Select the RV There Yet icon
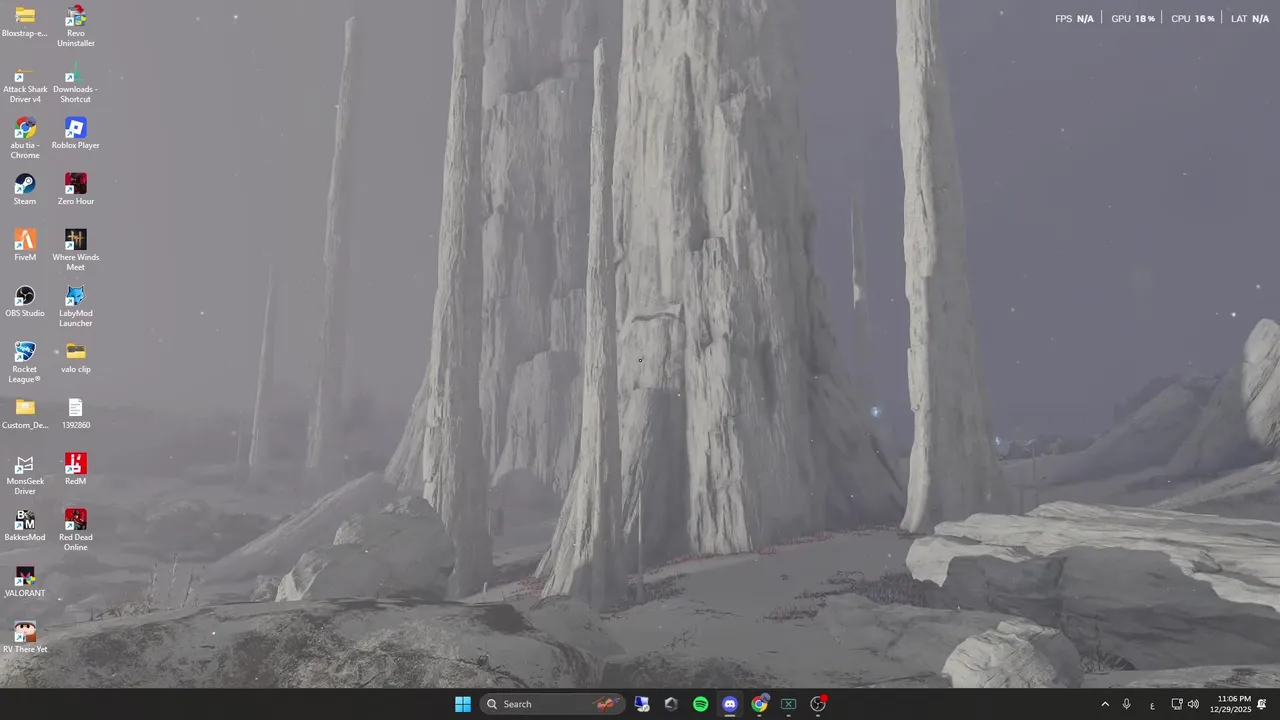1280x720 pixels. coord(25,638)
